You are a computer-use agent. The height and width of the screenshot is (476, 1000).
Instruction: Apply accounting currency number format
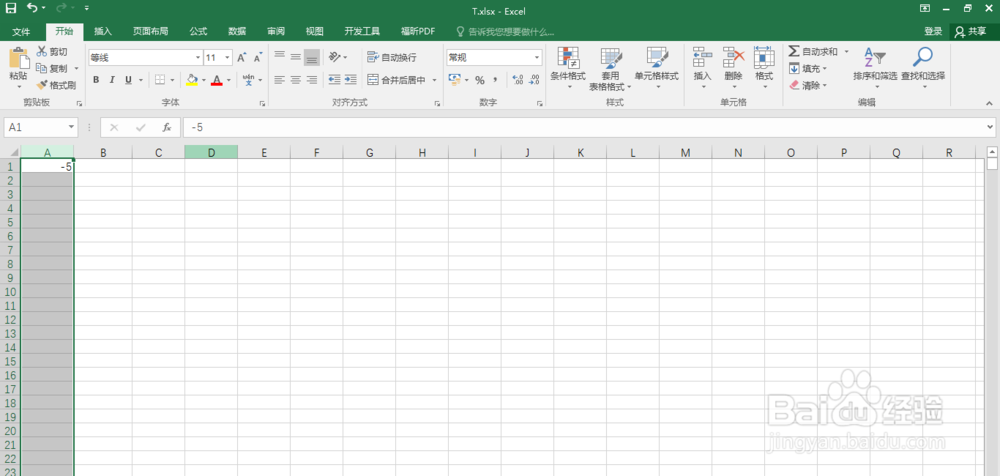(455, 80)
